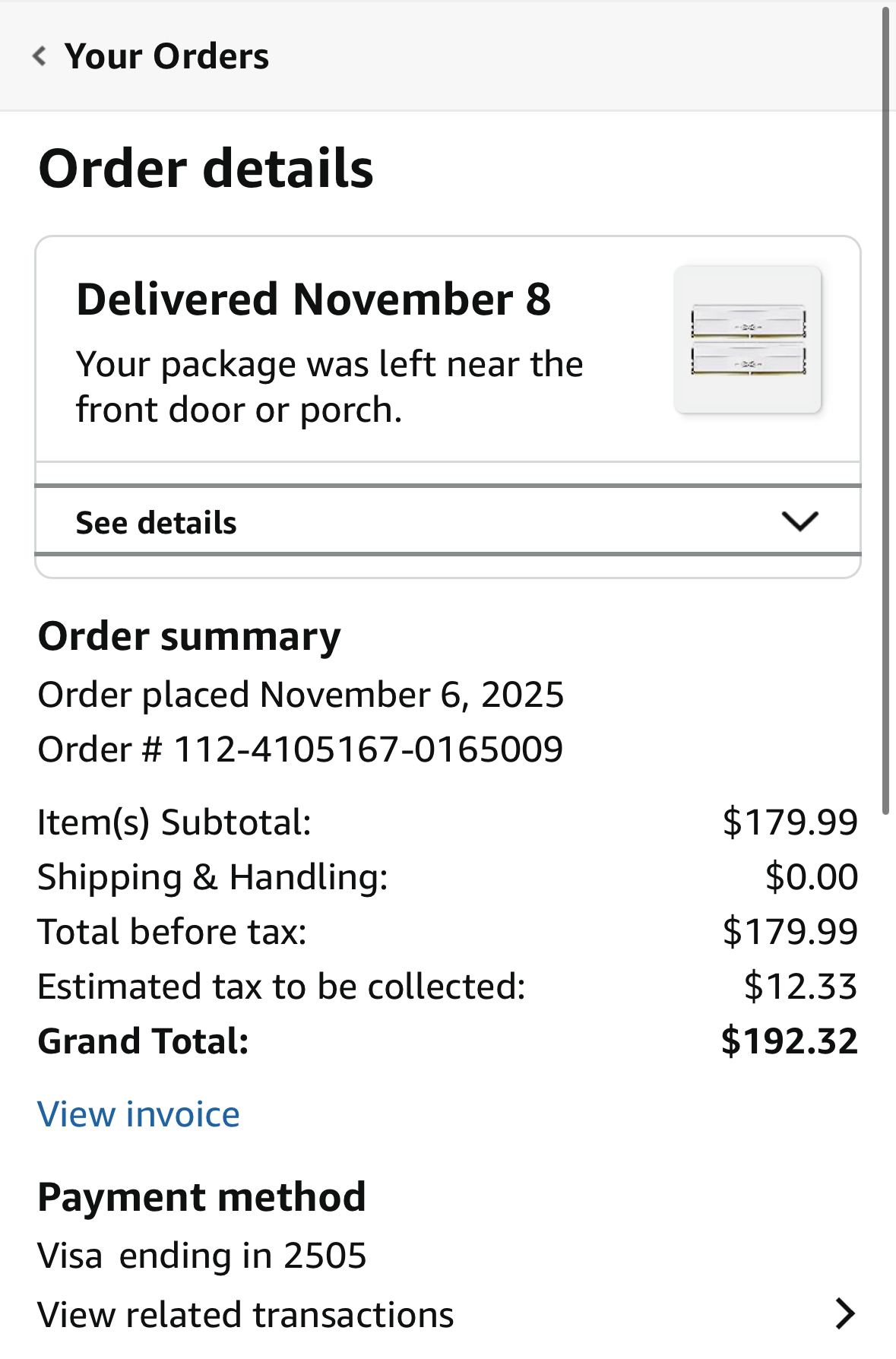
Task: Click the right arrow beside related transactions
Action: point(844,1313)
